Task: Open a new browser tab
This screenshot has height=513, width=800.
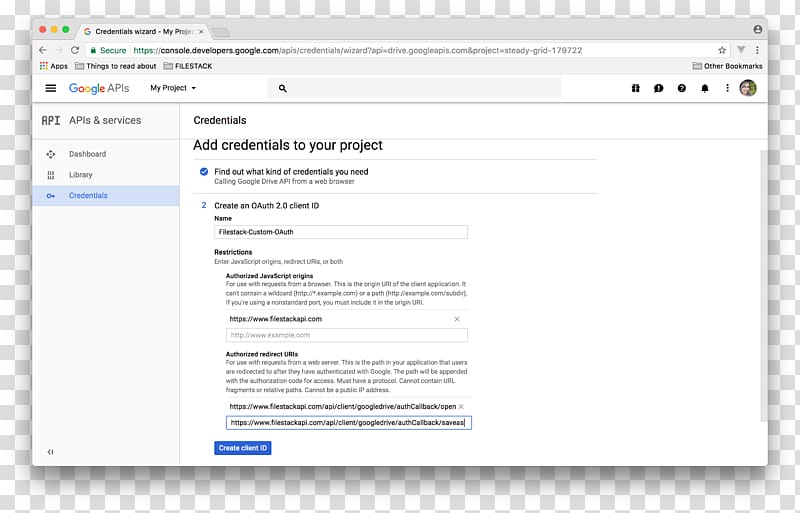Action: 221,33
